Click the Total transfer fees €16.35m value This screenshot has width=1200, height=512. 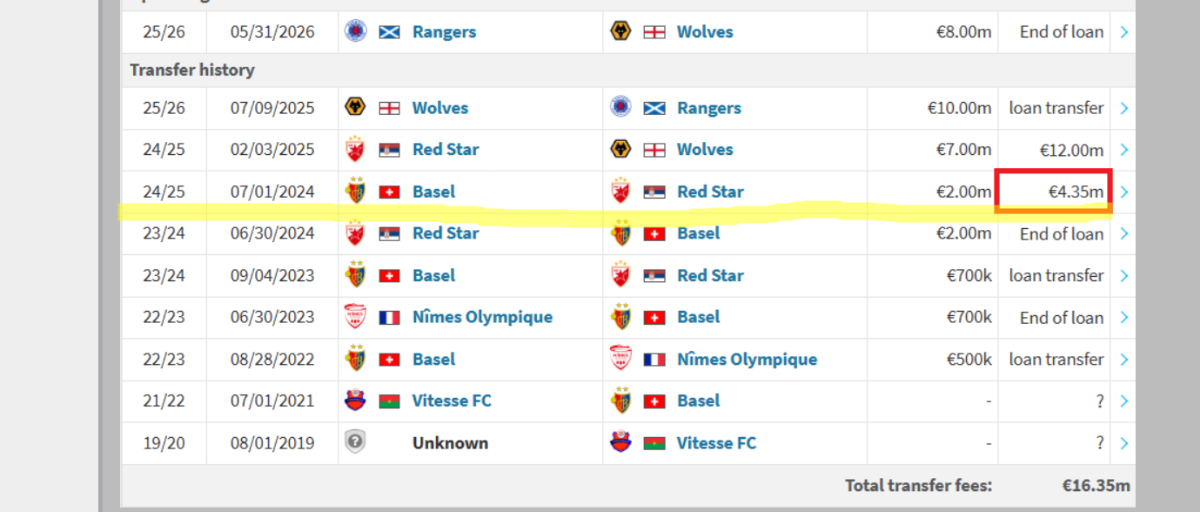coord(1096,486)
